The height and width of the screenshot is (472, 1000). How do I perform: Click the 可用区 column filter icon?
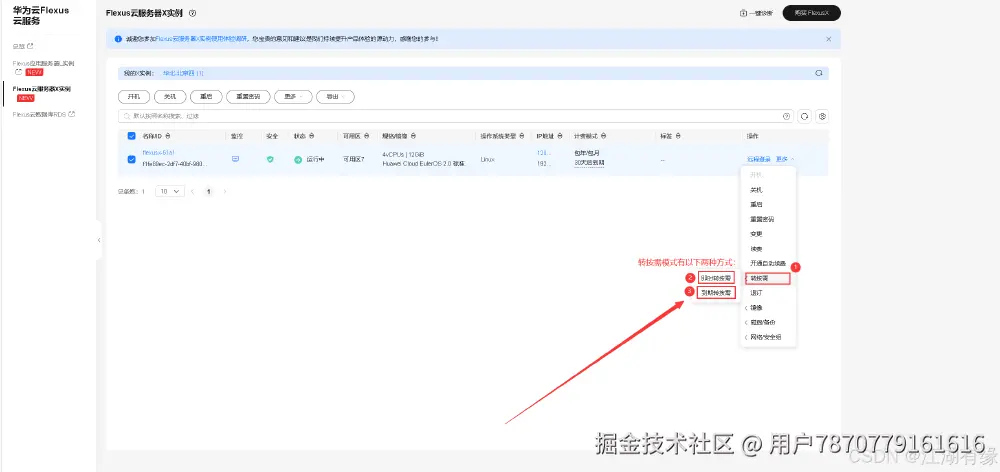366,136
